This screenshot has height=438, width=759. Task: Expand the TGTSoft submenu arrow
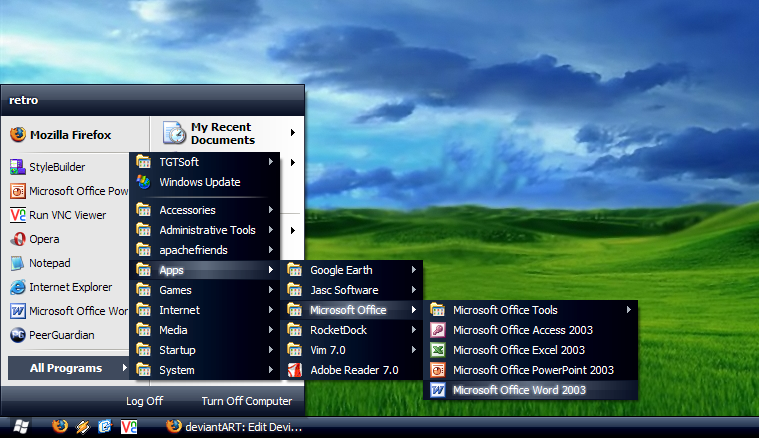[x=271, y=162]
